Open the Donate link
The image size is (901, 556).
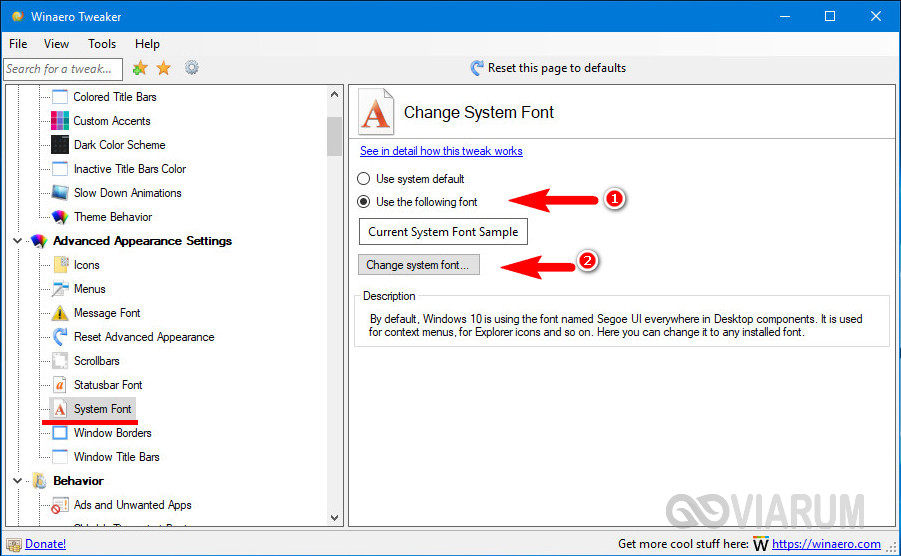tap(45, 544)
